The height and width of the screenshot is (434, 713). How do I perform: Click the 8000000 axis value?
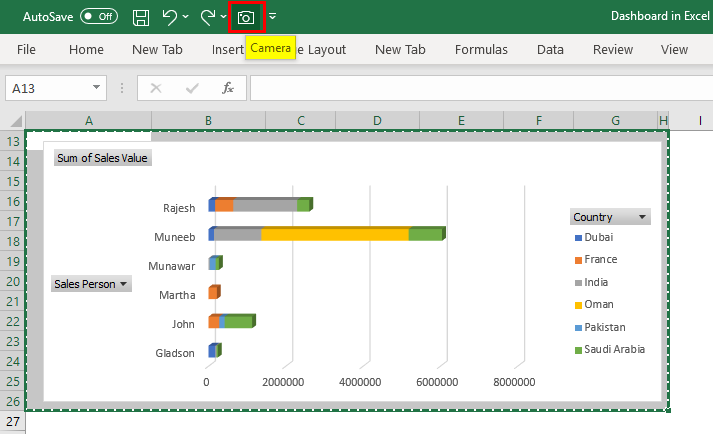click(514, 382)
